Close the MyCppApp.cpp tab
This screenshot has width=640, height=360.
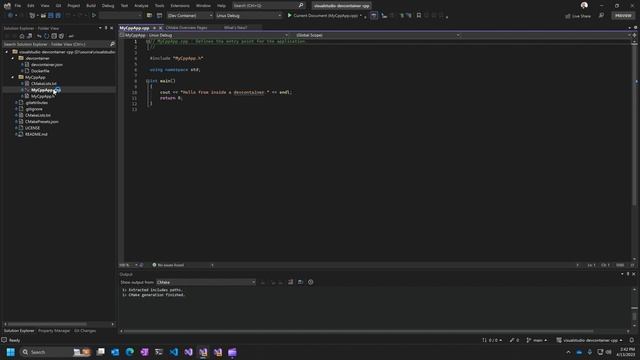click(160, 28)
